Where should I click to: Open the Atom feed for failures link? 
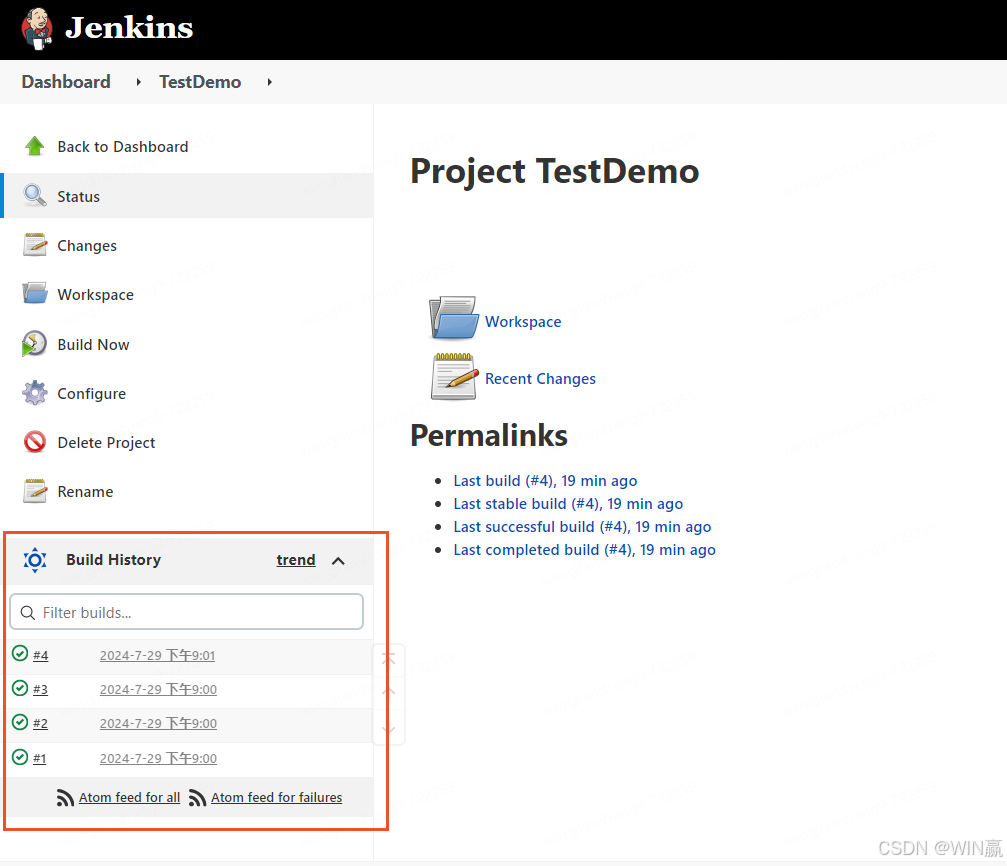[x=276, y=797]
